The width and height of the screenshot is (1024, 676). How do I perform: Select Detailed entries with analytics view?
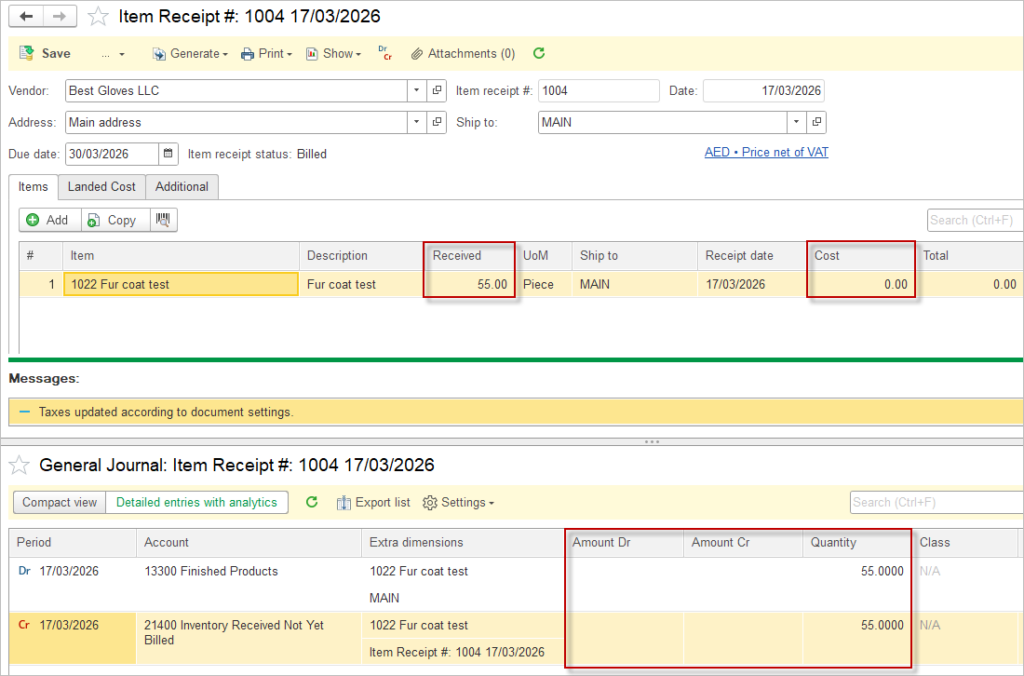[196, 502]
